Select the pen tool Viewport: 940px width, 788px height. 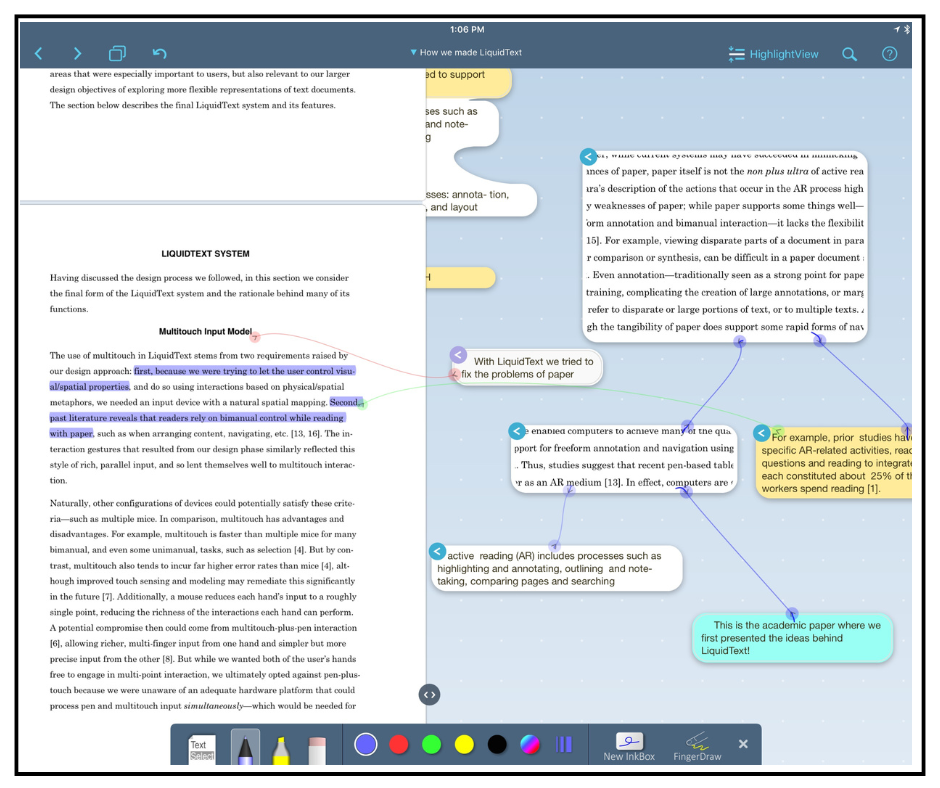245,747
